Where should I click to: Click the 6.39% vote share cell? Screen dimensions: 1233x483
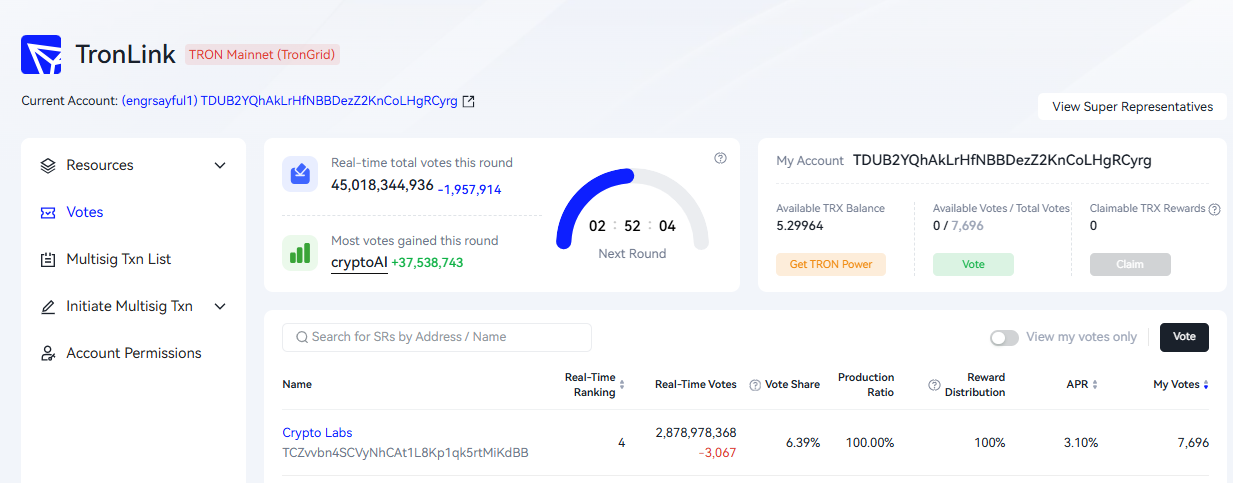pos(803,442)
